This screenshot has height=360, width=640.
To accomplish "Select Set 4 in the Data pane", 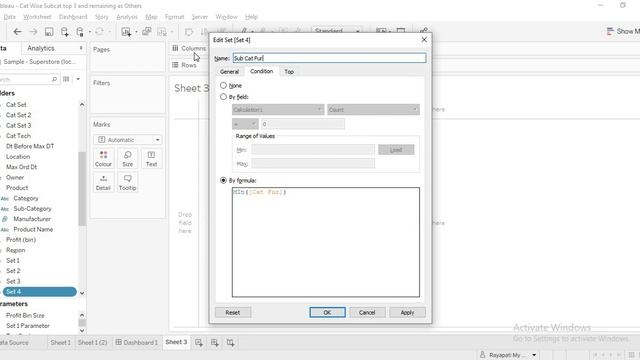I will pos(39,291).
